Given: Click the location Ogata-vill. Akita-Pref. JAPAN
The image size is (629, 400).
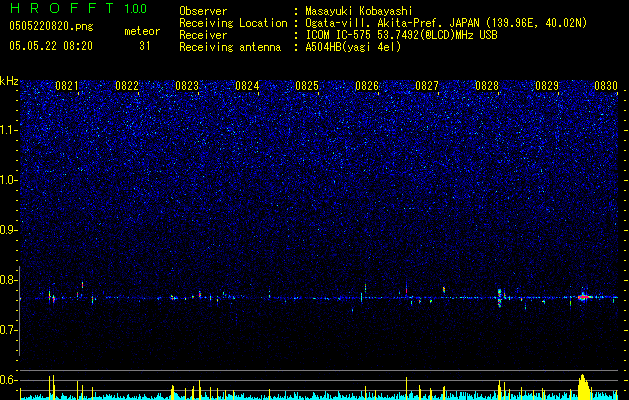Looking at the screenshot, I should pos(393,23).
